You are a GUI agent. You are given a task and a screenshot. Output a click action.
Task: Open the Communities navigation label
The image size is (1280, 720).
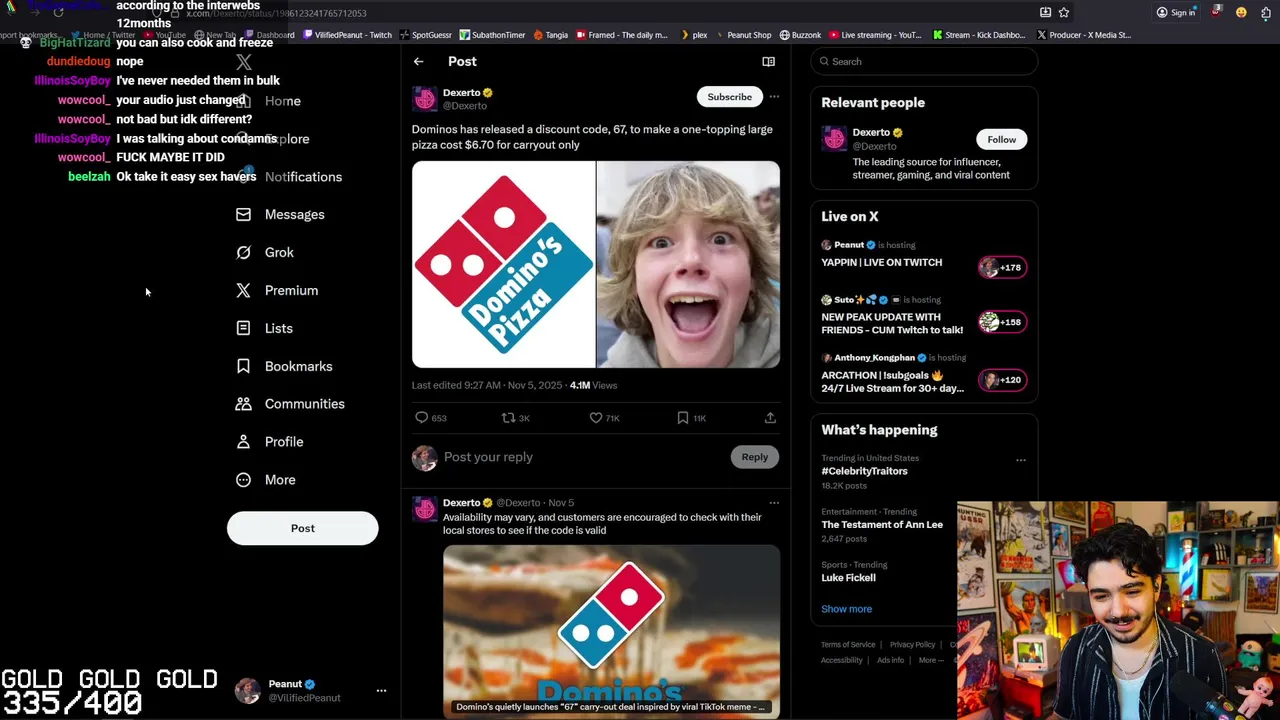coord(304,404)
